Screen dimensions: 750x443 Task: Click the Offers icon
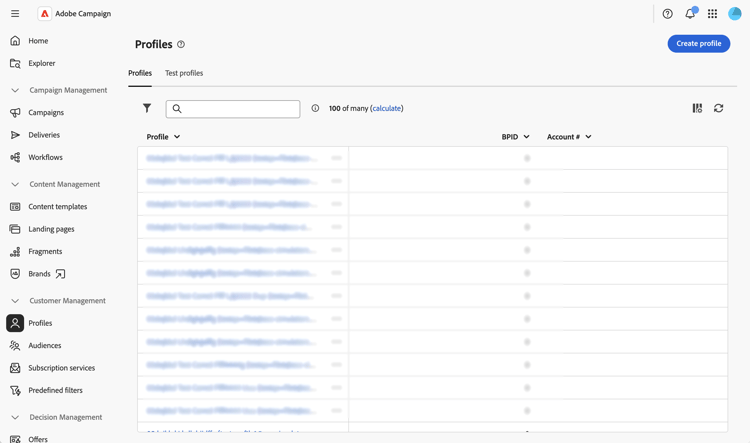(x=15, y=439)
